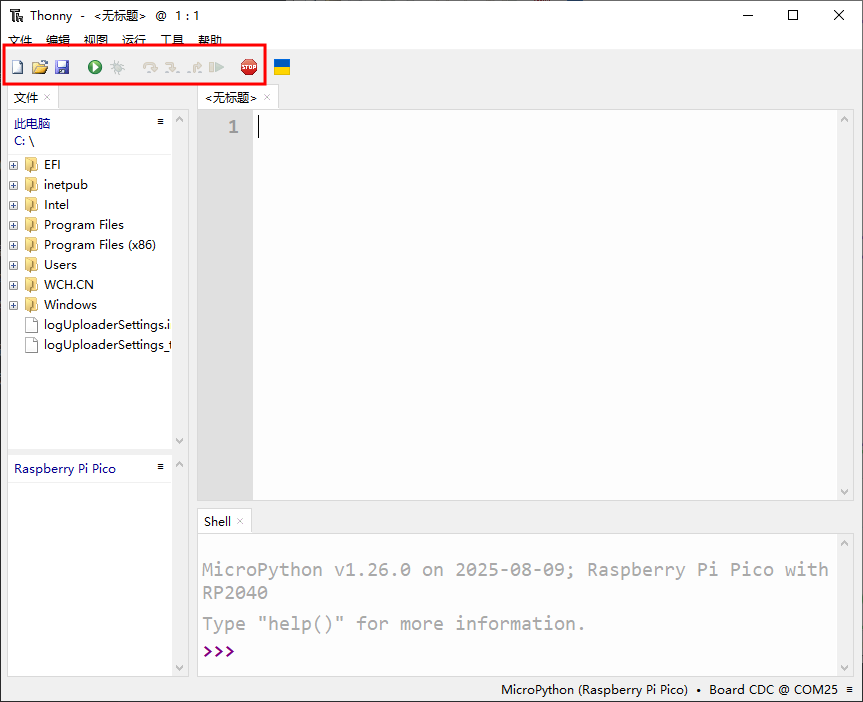Create a new file with toolbar icon
Image resolution: width=863 pixels, height=702 pixels.
18,67
